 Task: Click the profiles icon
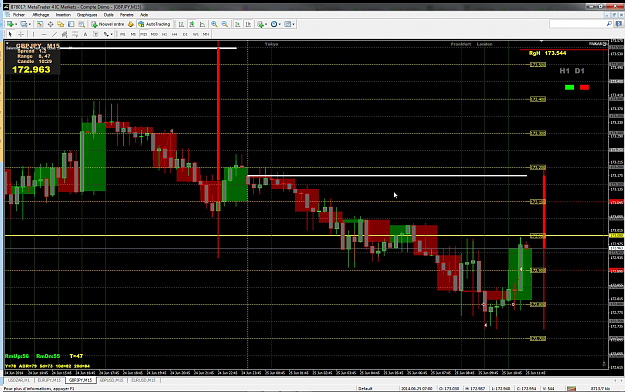click(x=24, y=24)
